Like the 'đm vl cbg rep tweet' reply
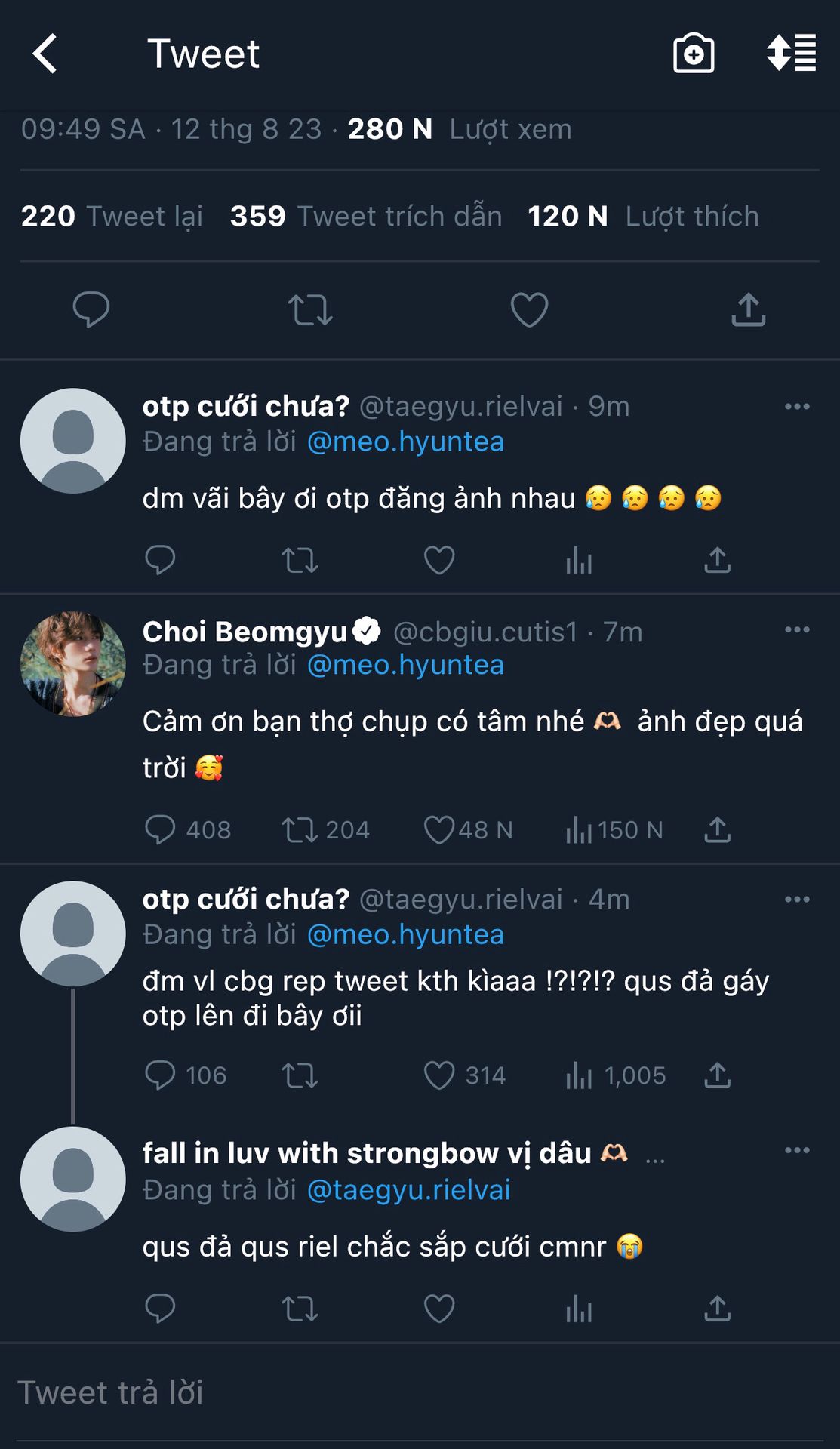Viewport: 840px width, 1449px height. 439,1075
